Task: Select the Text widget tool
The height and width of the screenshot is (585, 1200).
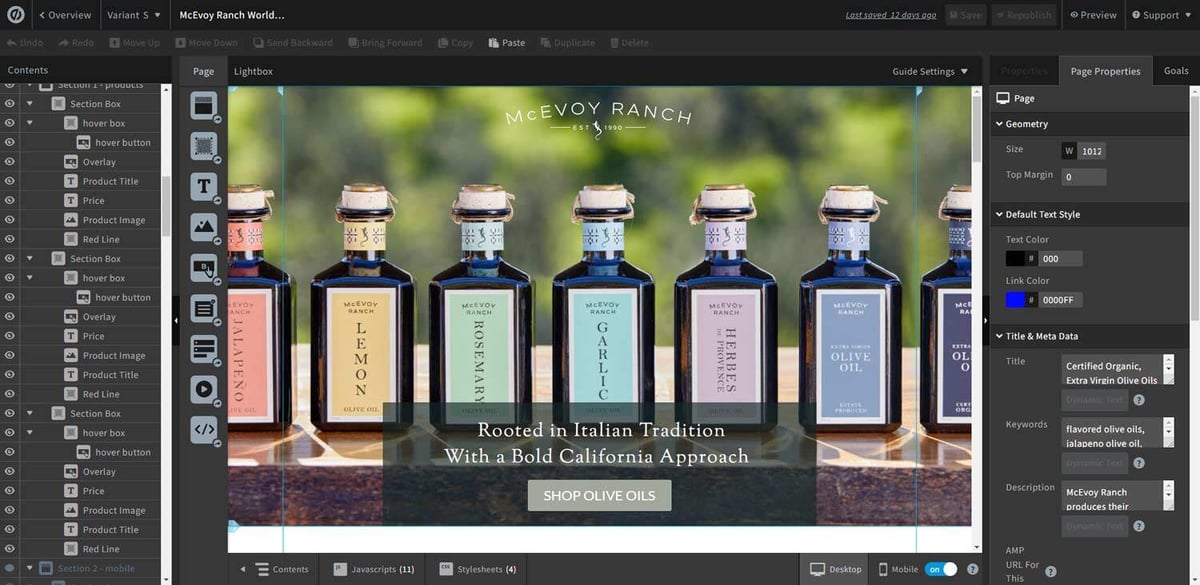Action: point(204,186)
